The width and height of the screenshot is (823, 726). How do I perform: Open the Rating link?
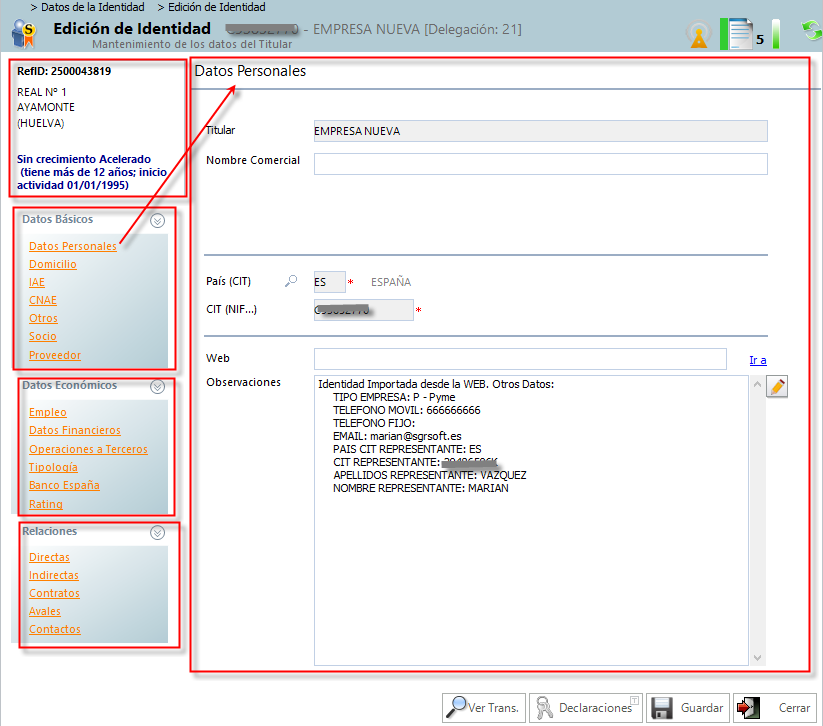coord(46,504)
